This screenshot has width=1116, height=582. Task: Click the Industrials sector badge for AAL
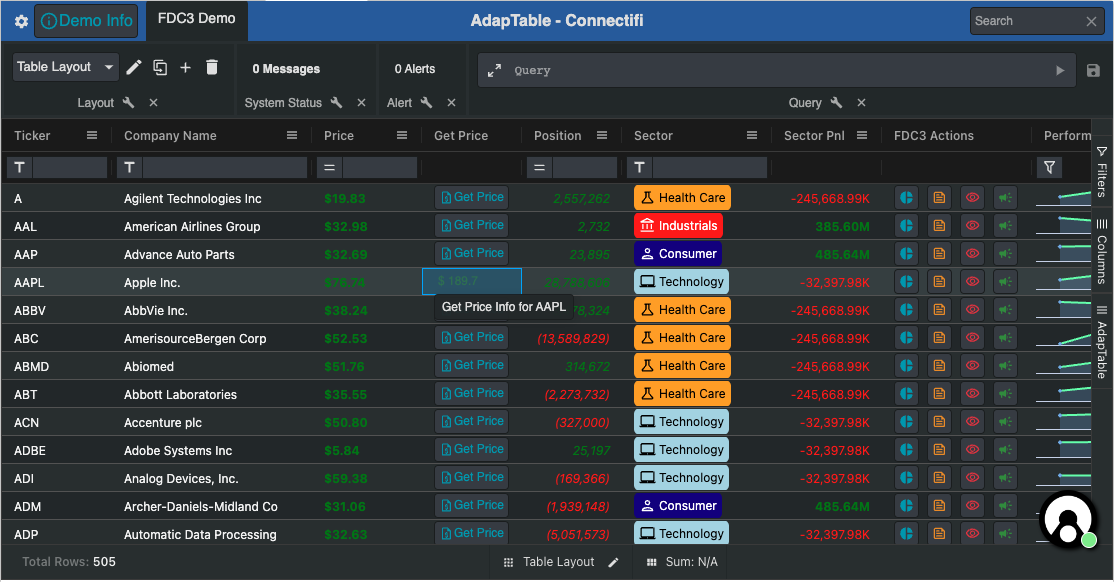678,226
